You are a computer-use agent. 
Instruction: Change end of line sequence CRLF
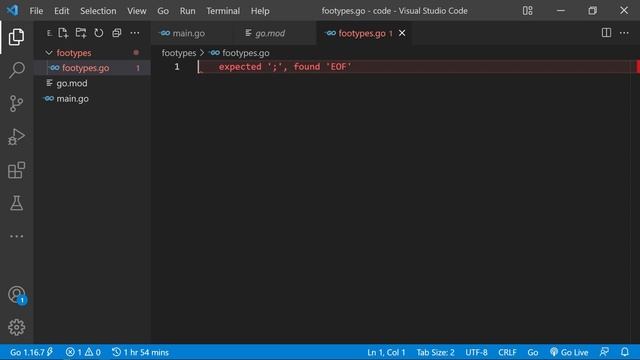pos(507,352)
